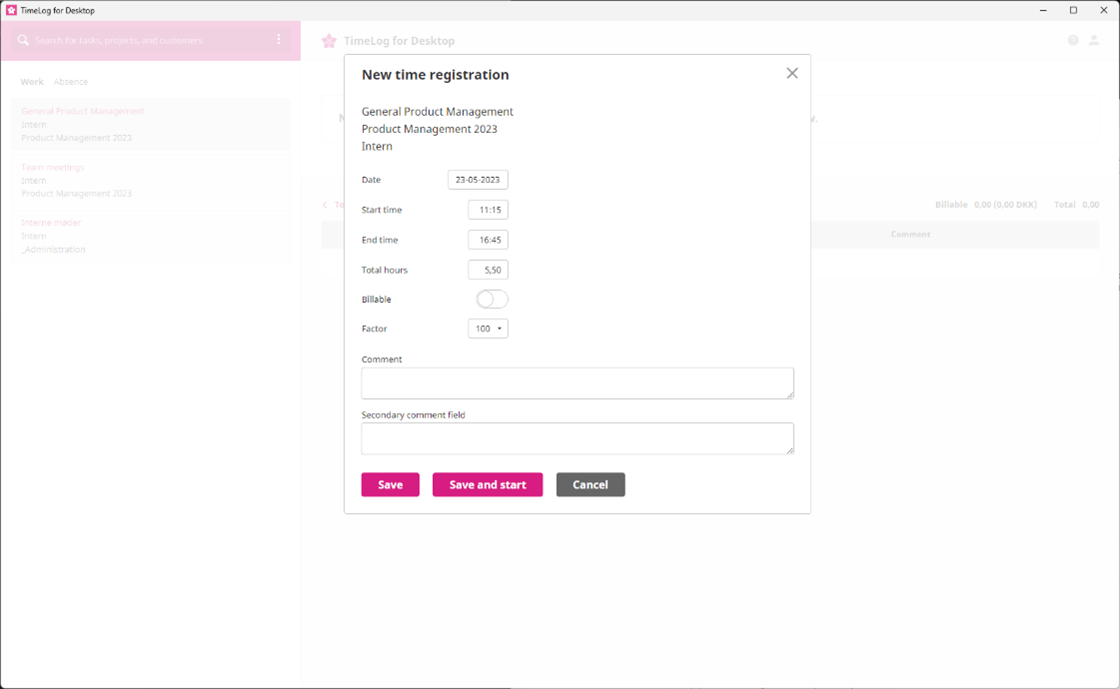Image resolution: width=1120 pixels, height=689 pixels.
Task: Open the Date picker field
Action: click(477, 180)
